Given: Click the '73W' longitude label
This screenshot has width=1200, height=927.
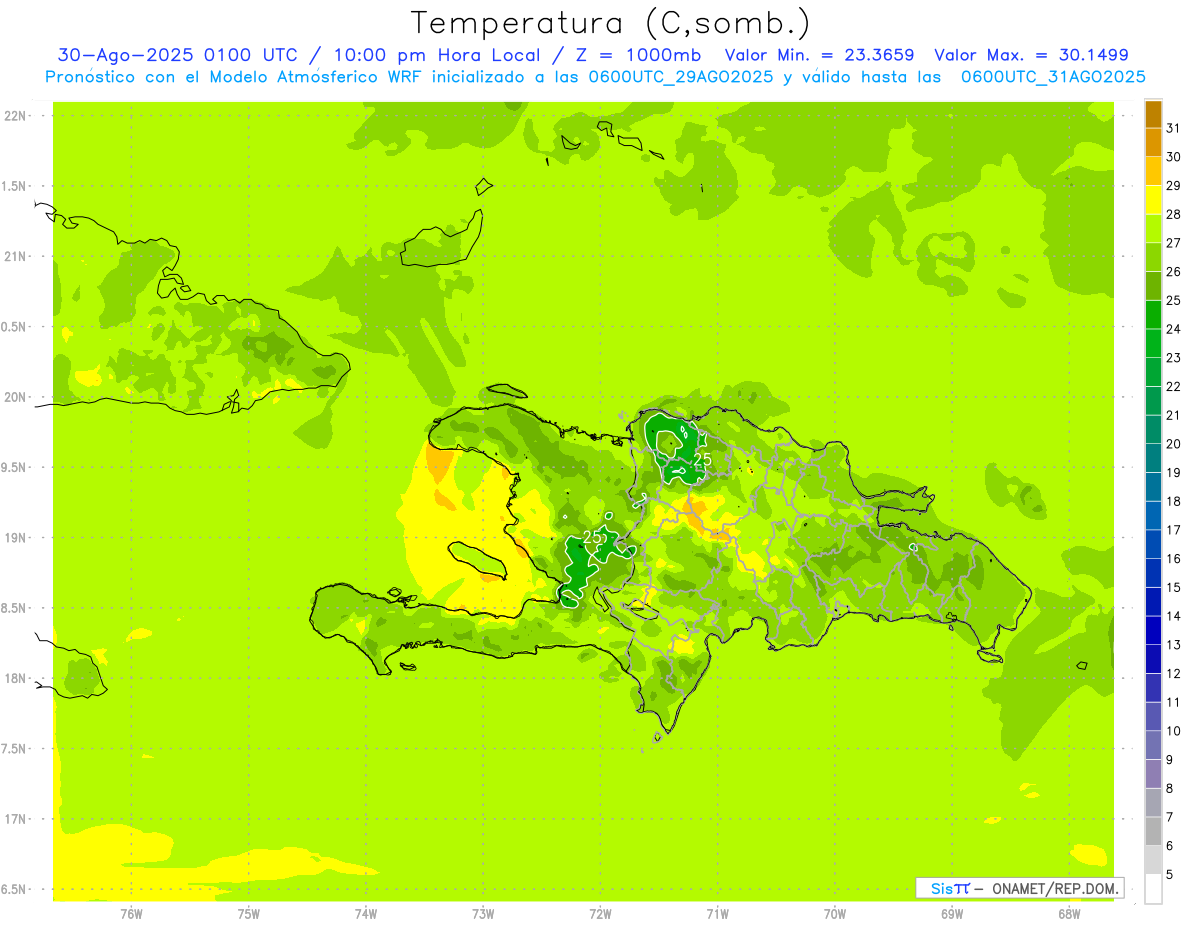Looking at the screenshot, I should pos(483,914).
